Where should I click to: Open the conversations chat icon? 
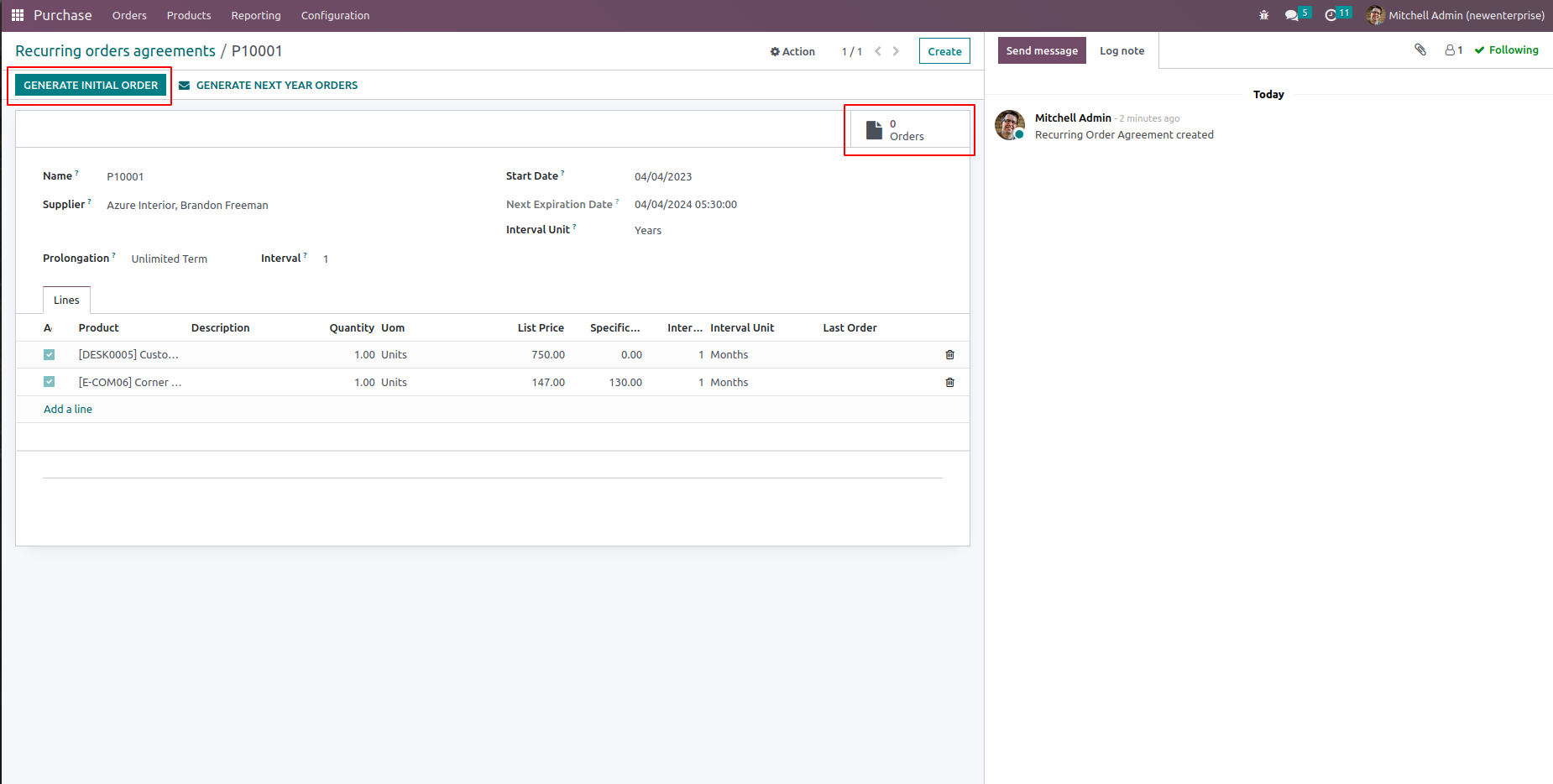[1292, 15]
